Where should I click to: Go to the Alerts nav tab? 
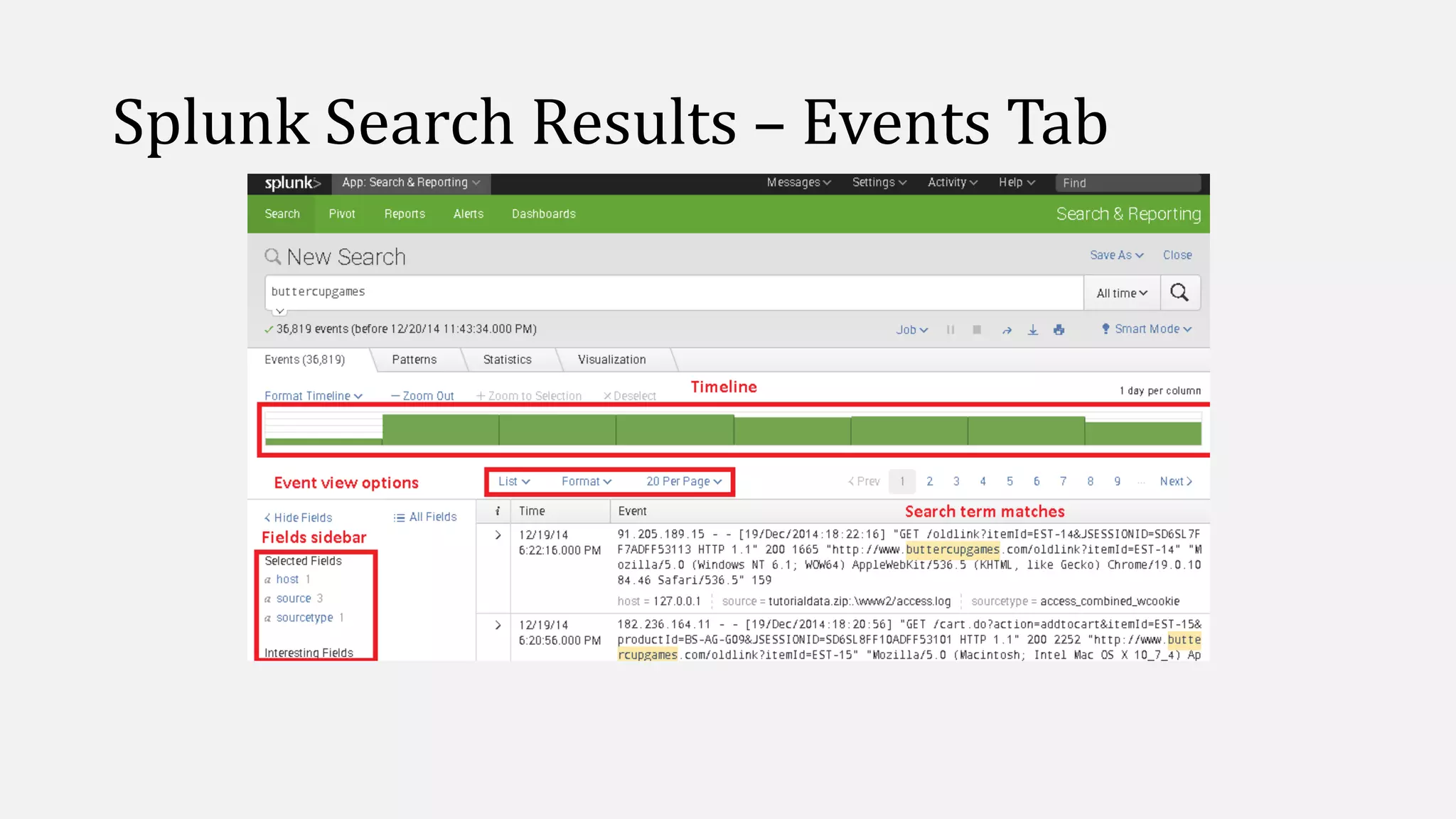click(469, 214)
